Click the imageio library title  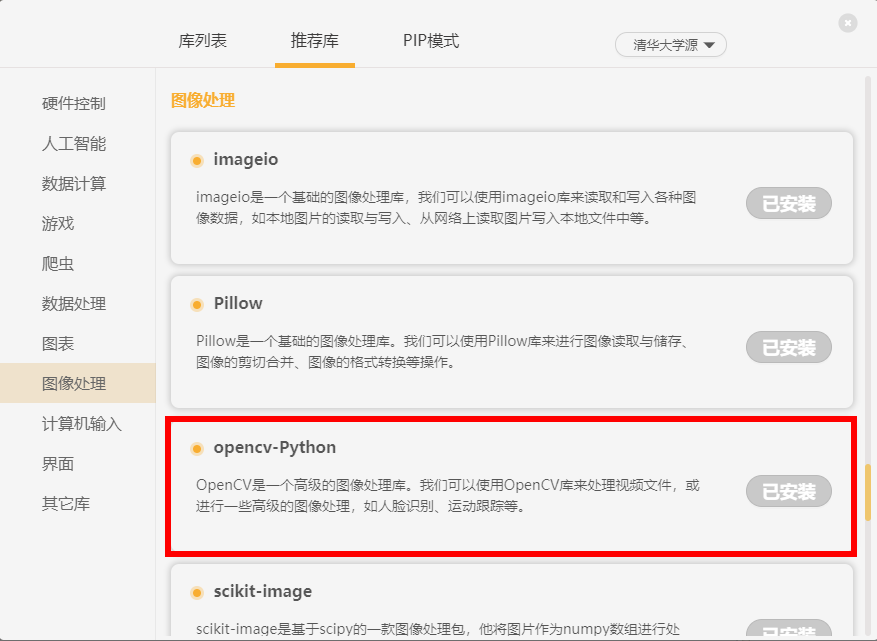pos(246,160)
